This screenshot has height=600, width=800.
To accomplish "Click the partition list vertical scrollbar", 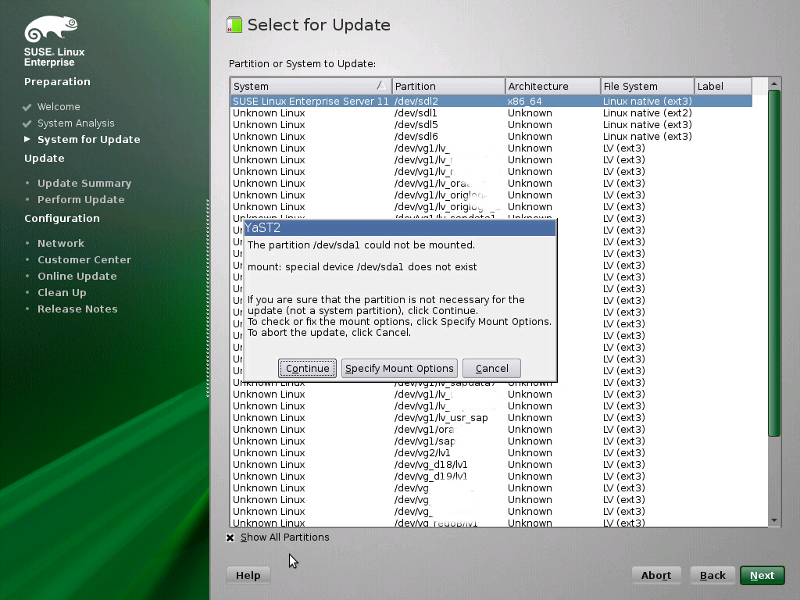I will [774, 300].
